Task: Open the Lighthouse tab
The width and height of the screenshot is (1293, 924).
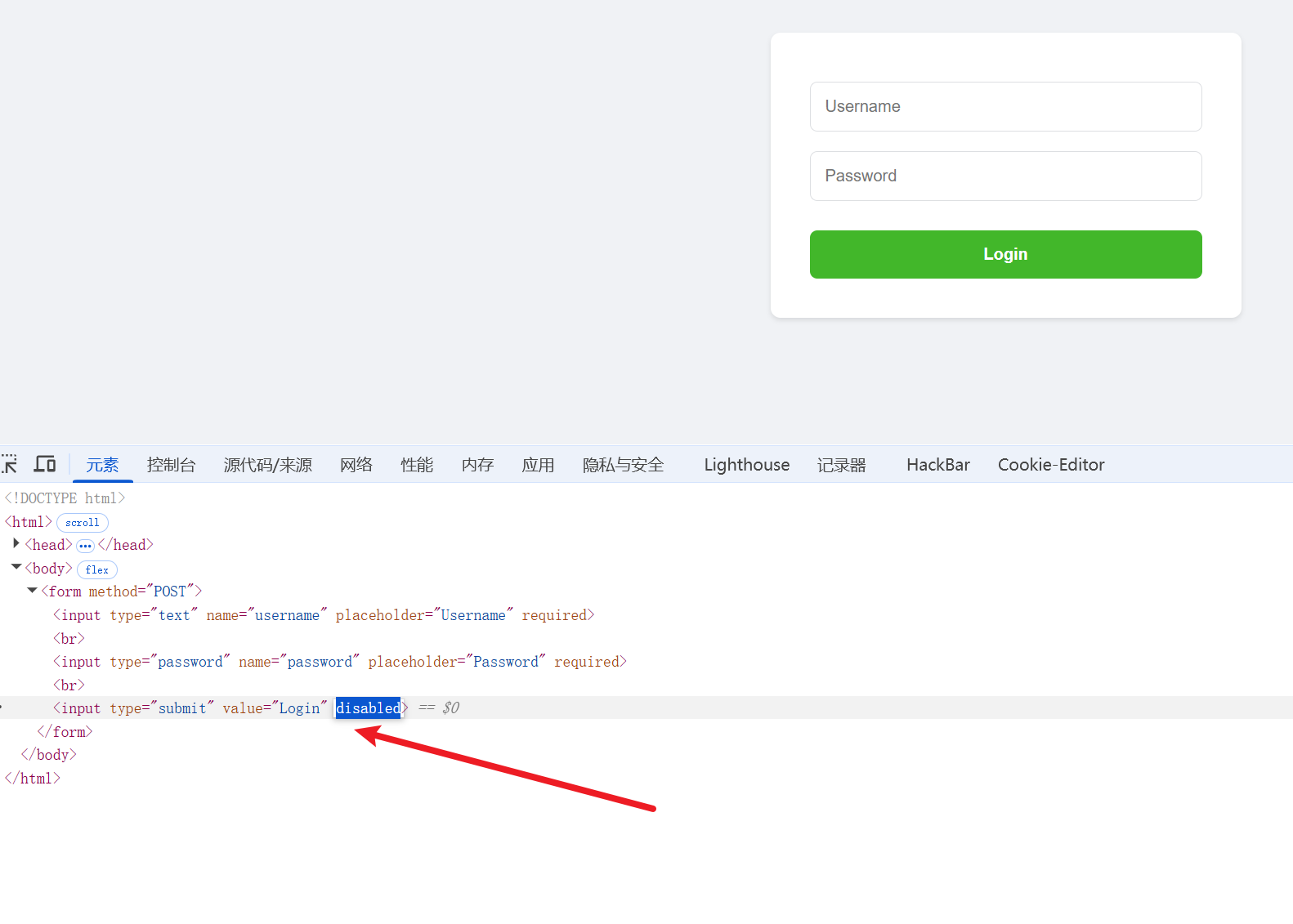Action: [746, 465]
